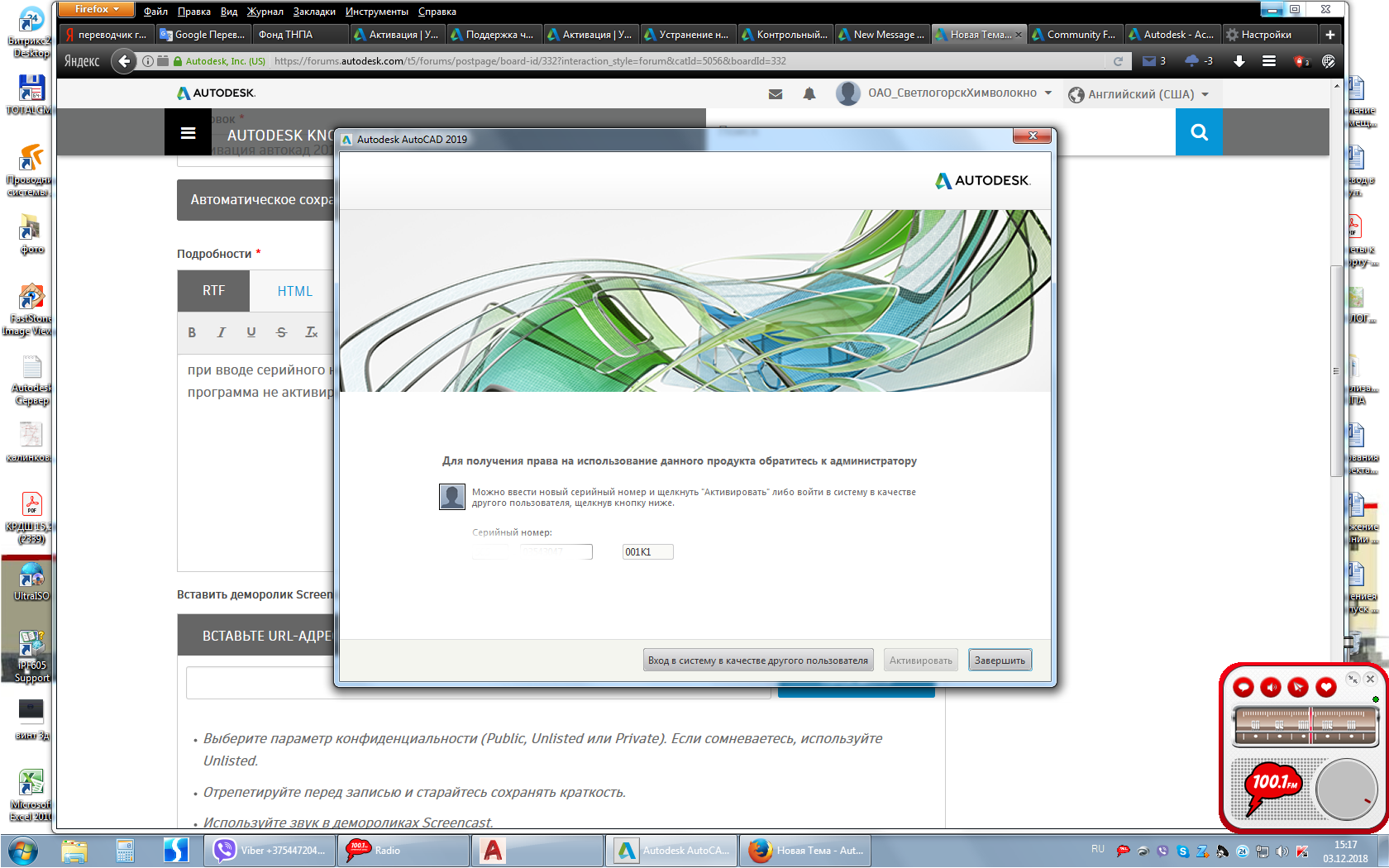Screen dimensions: 1389x868
Task: Switch to the 'Фонд ТНПА' browser tab
Action: (300, 35)
